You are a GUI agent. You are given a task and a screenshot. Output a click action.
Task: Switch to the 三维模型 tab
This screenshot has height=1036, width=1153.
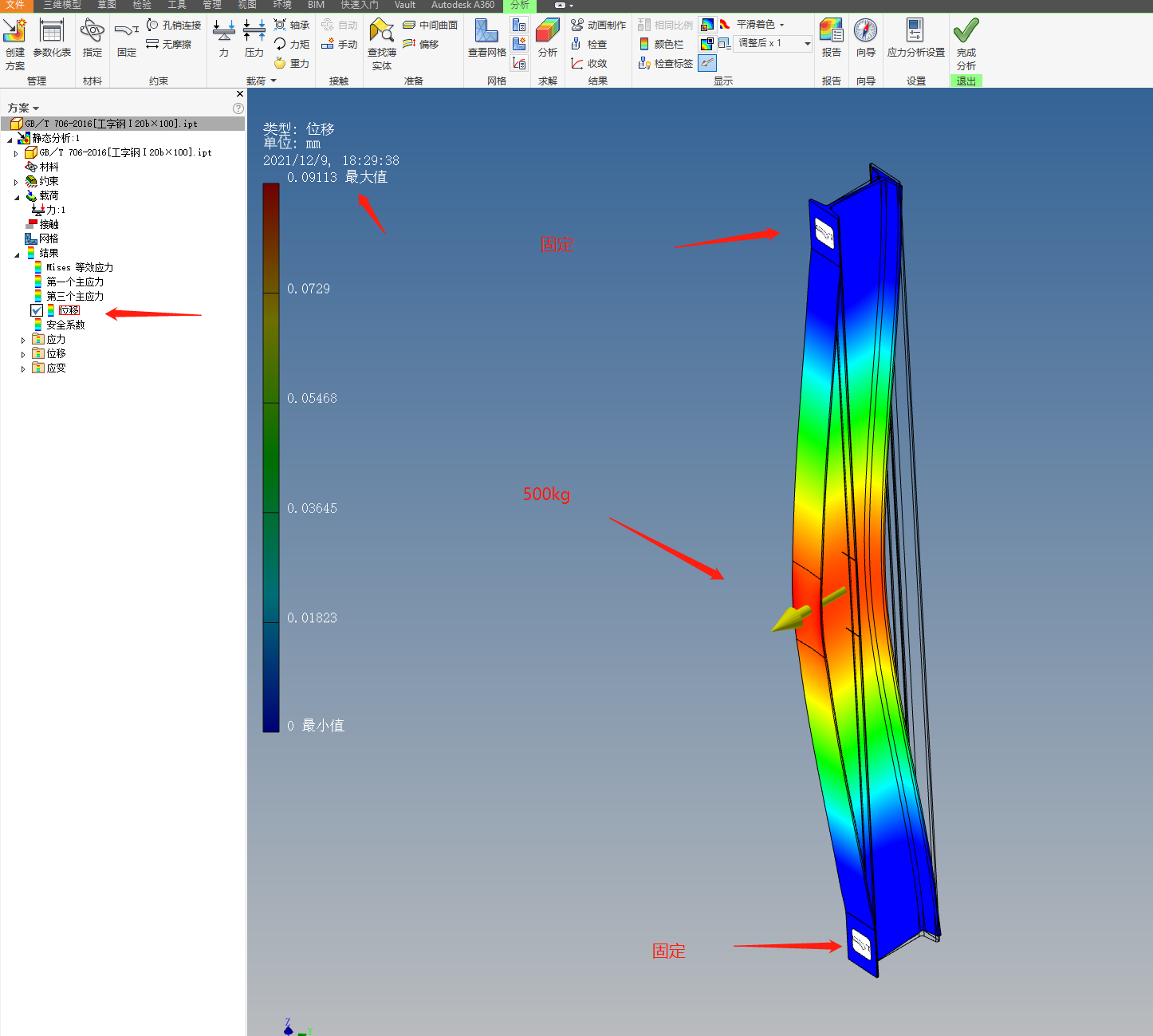[x=62, y=5]
